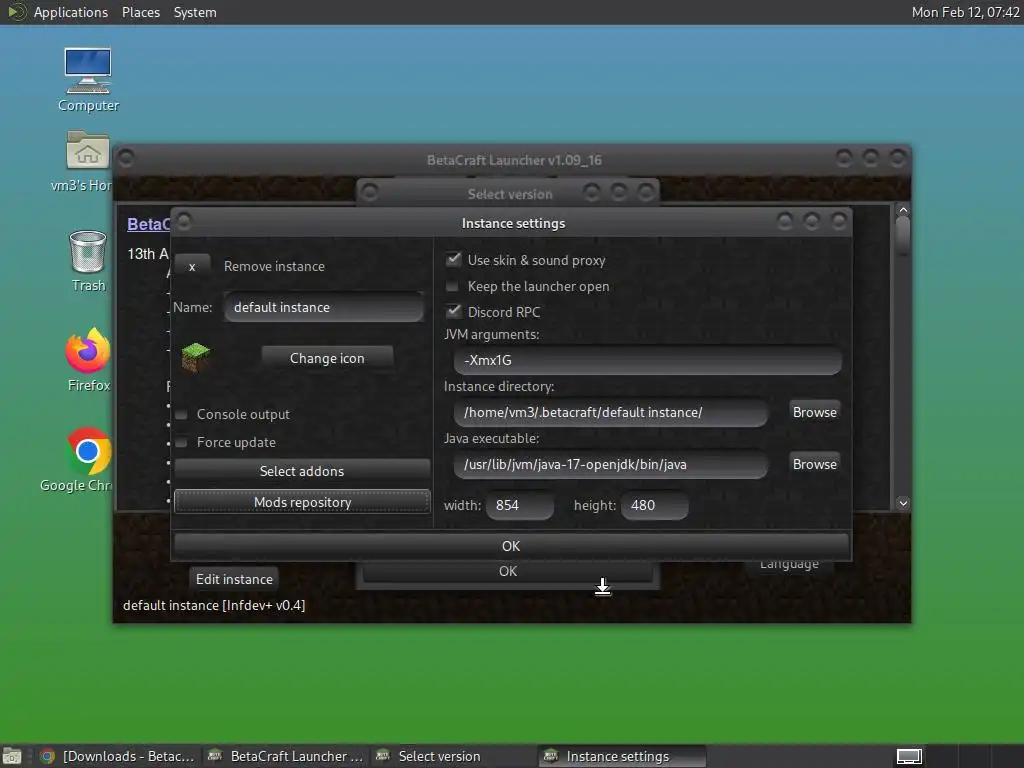Launch Firefox from desktop

[x=88, y=359]
